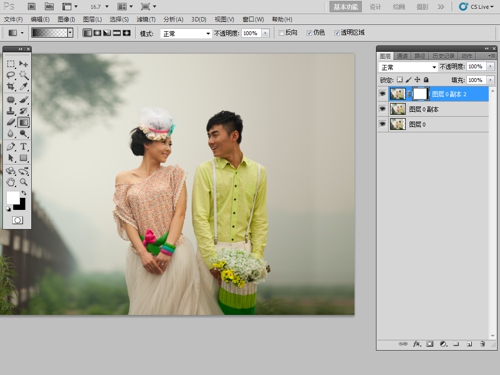Toggle lock image pixels brush icon
Screen dimensions: 500x375
[408, 80]
